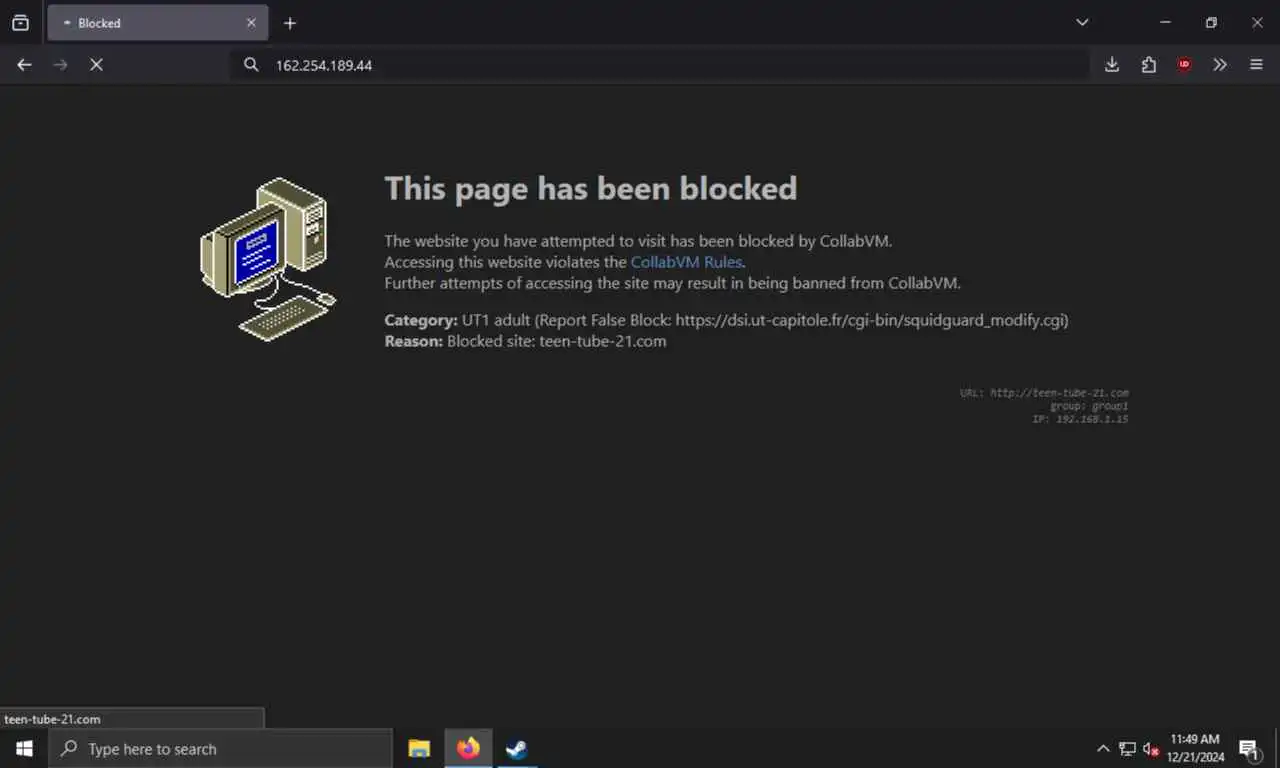The width and height of the screenshot is (1280, 768).
Task: Click the 'This page has been blocked' heading
Action: [x=591, y=188]
